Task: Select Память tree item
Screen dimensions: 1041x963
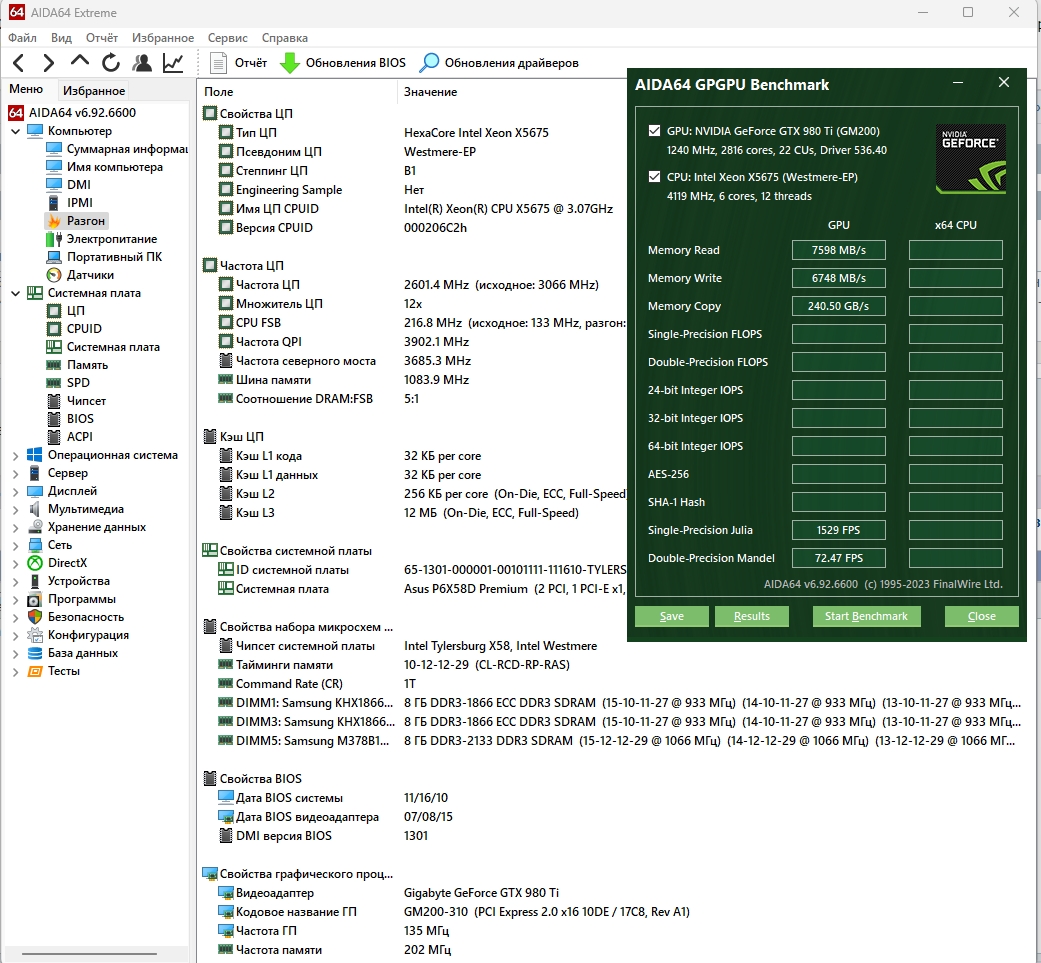Action: pos(87,364)
